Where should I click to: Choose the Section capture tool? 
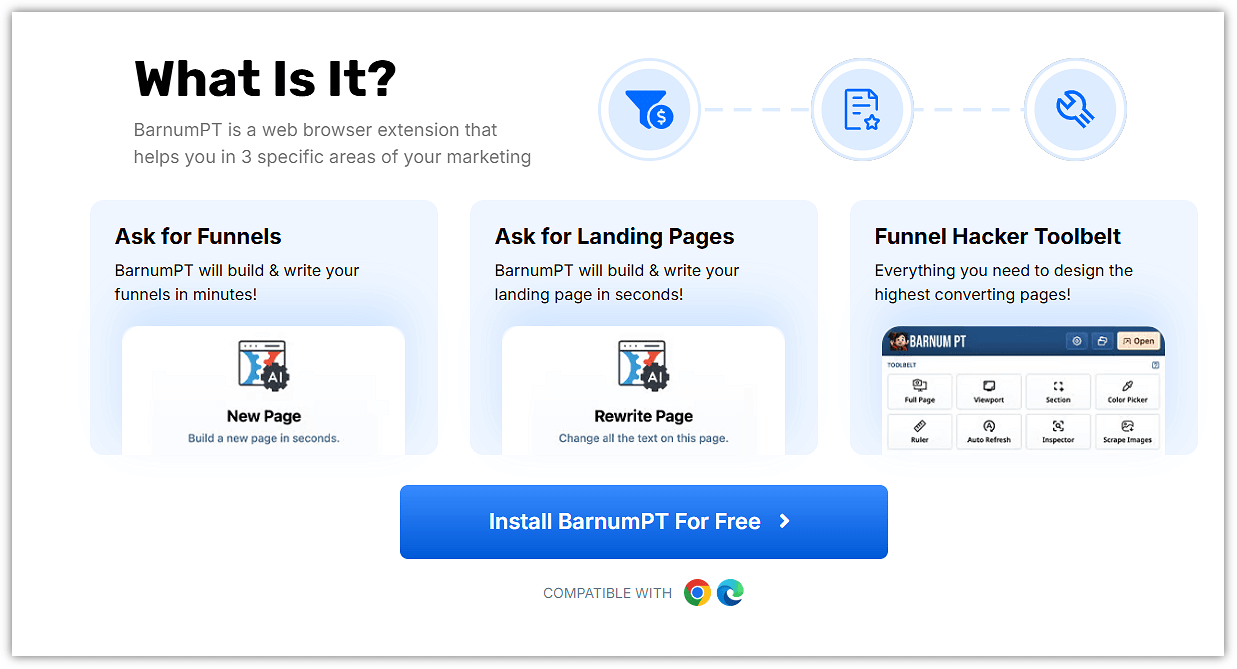pyautogui.click(x=1058, y=391)
